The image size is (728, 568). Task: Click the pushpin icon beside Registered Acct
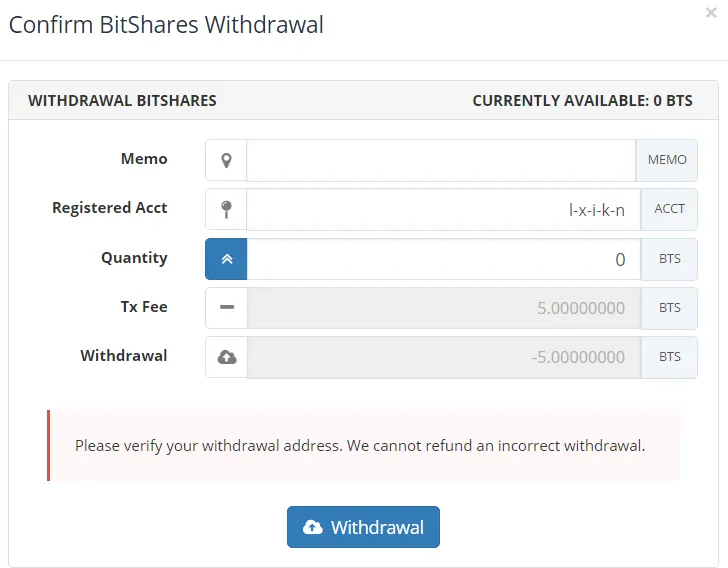click(x=226, y=209)
